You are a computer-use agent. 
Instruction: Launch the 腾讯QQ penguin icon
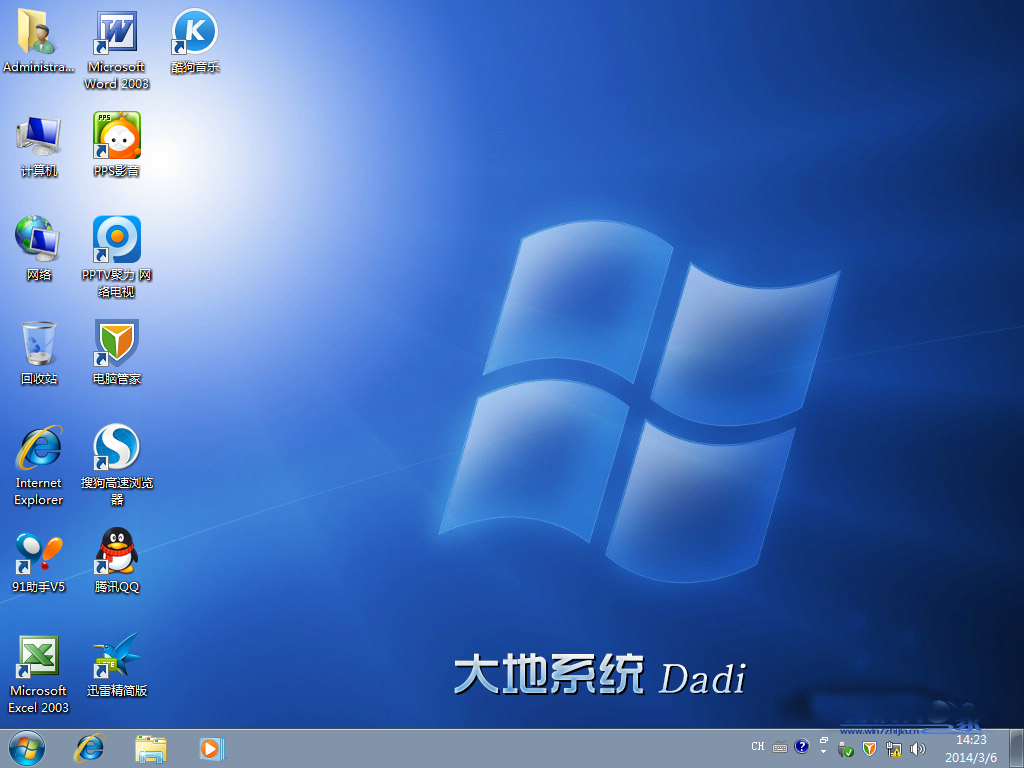point(116,552)
